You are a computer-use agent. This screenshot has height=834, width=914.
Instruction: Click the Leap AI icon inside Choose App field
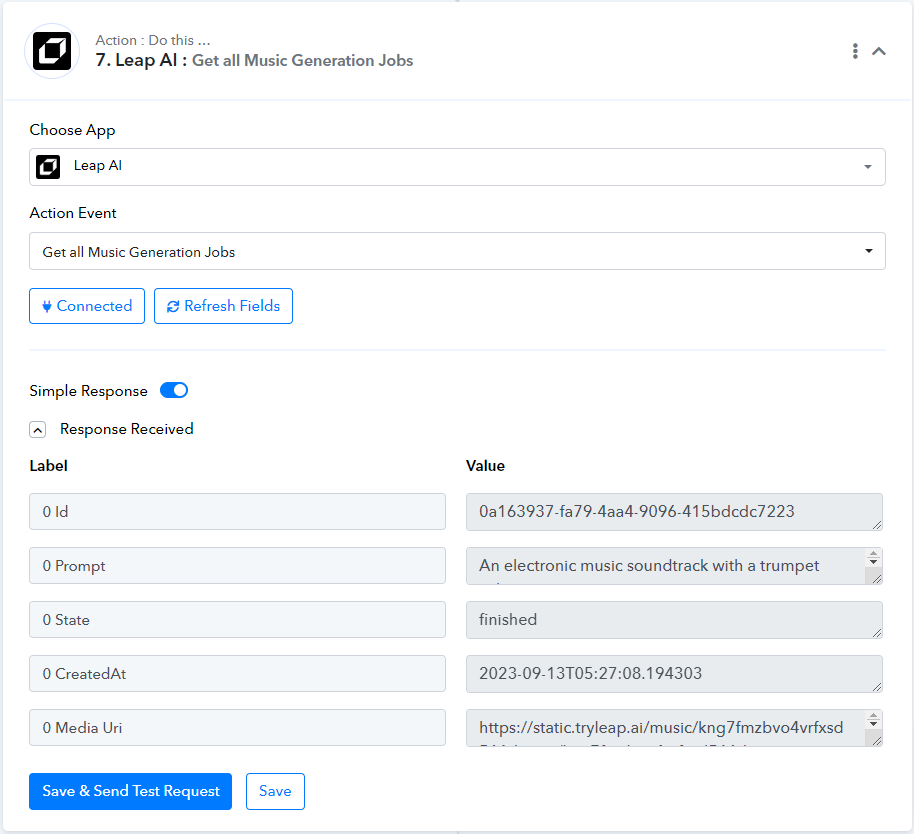pyautogui.click(x=48, y=167)
